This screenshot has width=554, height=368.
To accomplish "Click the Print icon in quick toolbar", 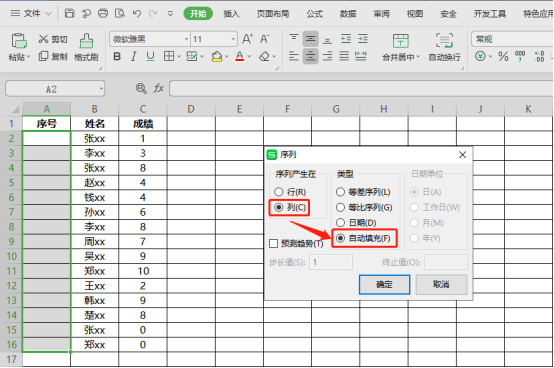I will tap(103, 13).
